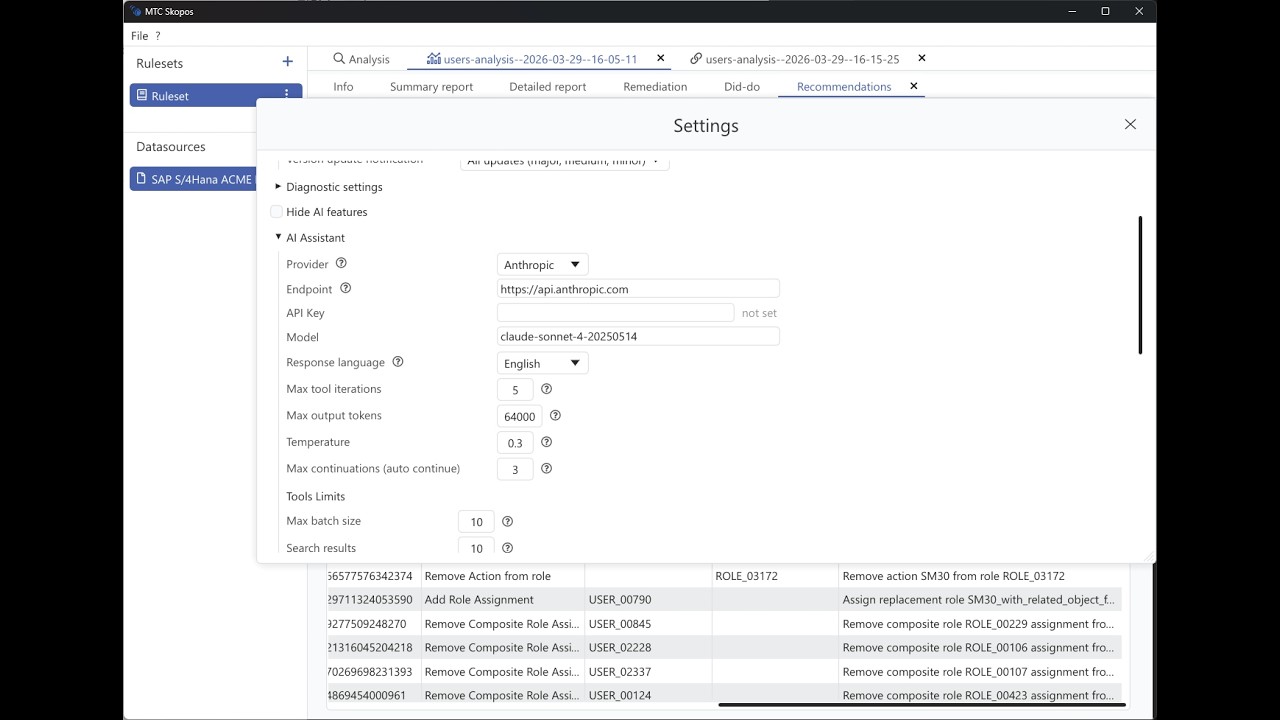Screen dimensions: 1280x720
Task: Click the table's horizontal scrollbar
Action: click(x=922, y=705)
